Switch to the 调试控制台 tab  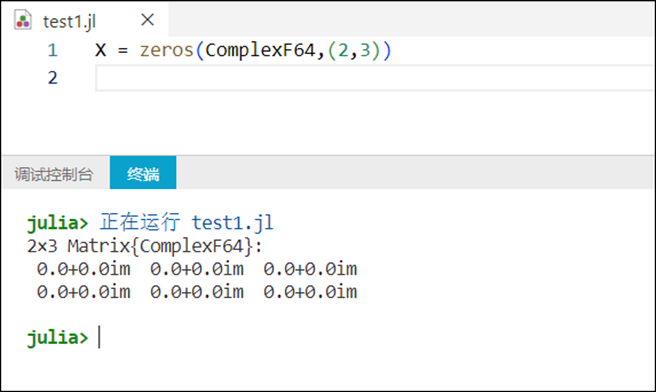click(x=54, y=174)
